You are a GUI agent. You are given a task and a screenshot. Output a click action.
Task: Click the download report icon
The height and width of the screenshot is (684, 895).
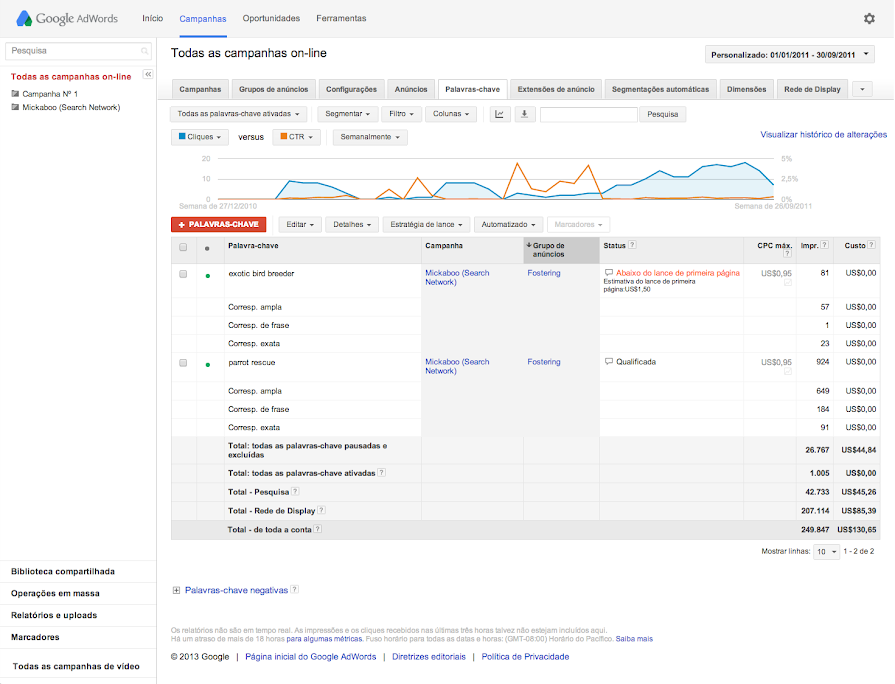pos(525,114)
